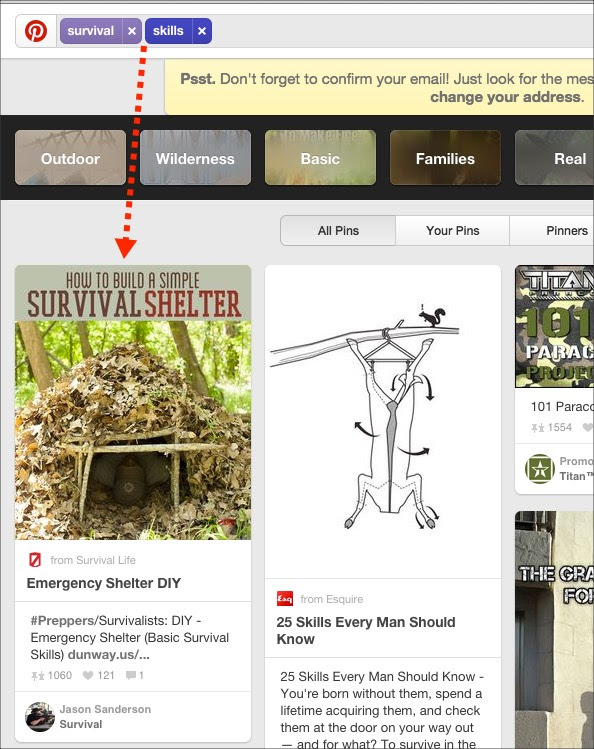Pick the Families category filter

coord(446,158)
